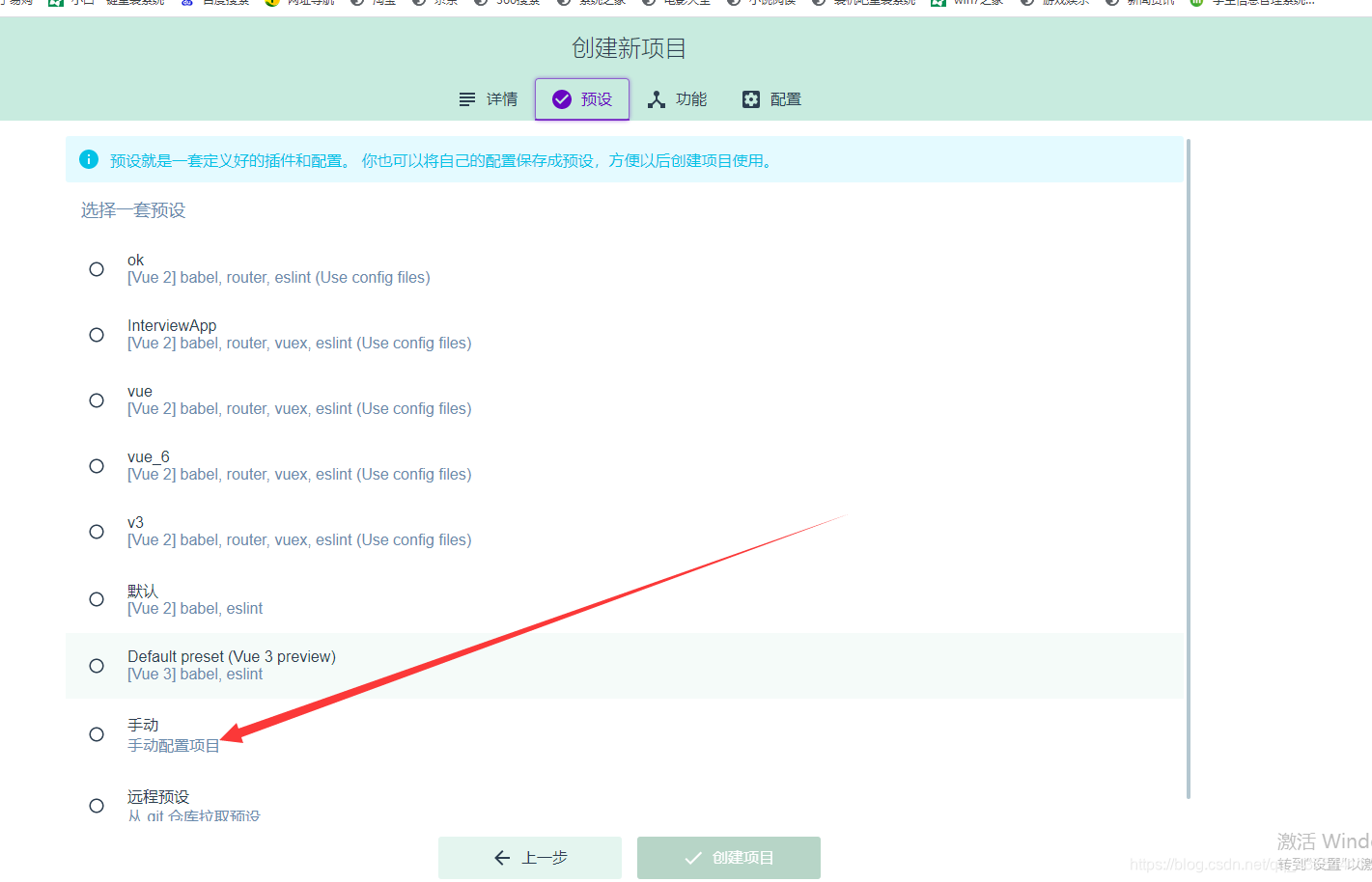Click the 默认 preset title
The image size is (1372, 882).
coord(143,591)
